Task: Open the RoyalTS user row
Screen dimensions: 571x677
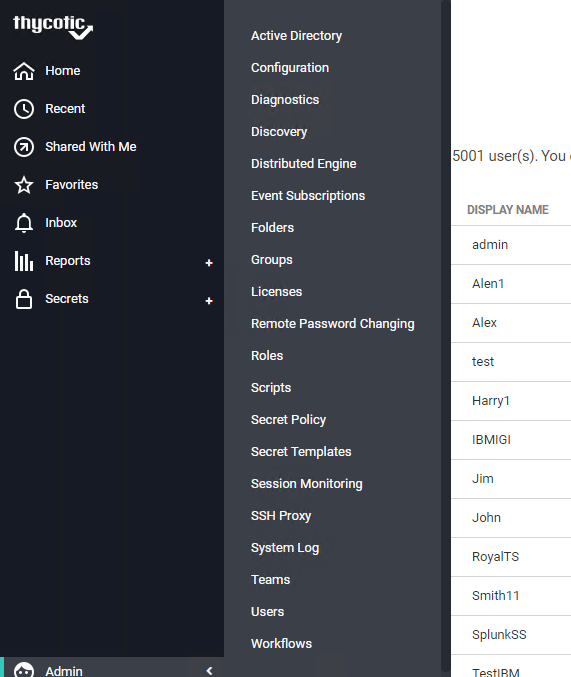Action: tap(511, 557)
